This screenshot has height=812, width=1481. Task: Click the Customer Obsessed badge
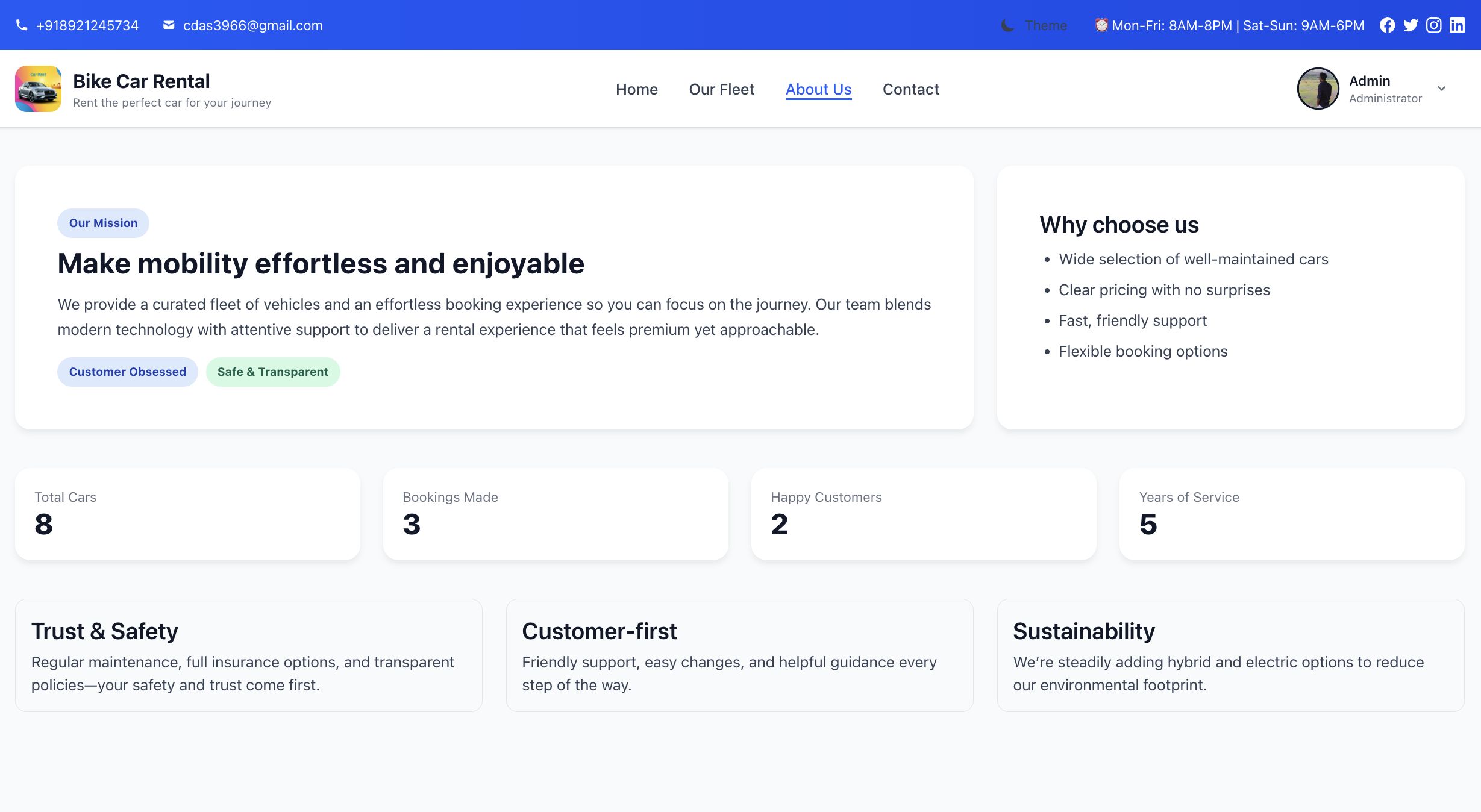pyautogui.click(x=127, y=372)
